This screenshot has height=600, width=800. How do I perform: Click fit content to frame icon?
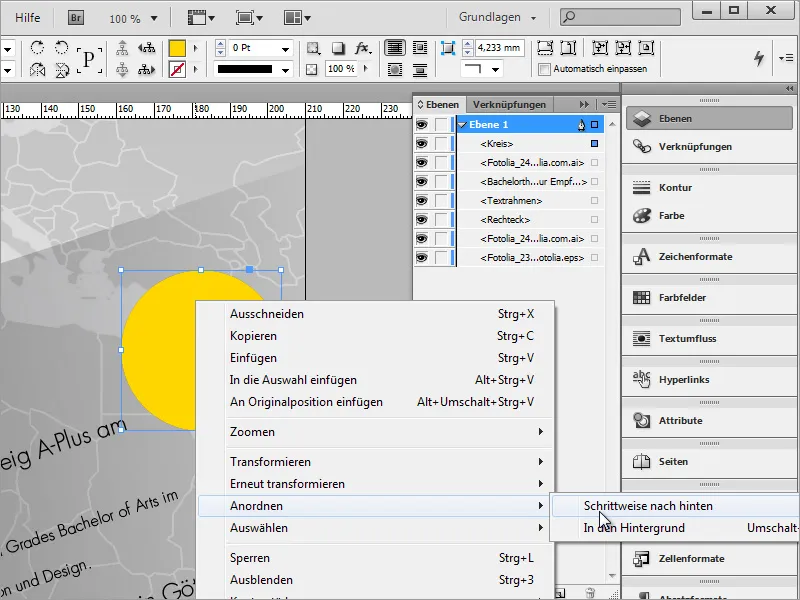tap(599, 48)
